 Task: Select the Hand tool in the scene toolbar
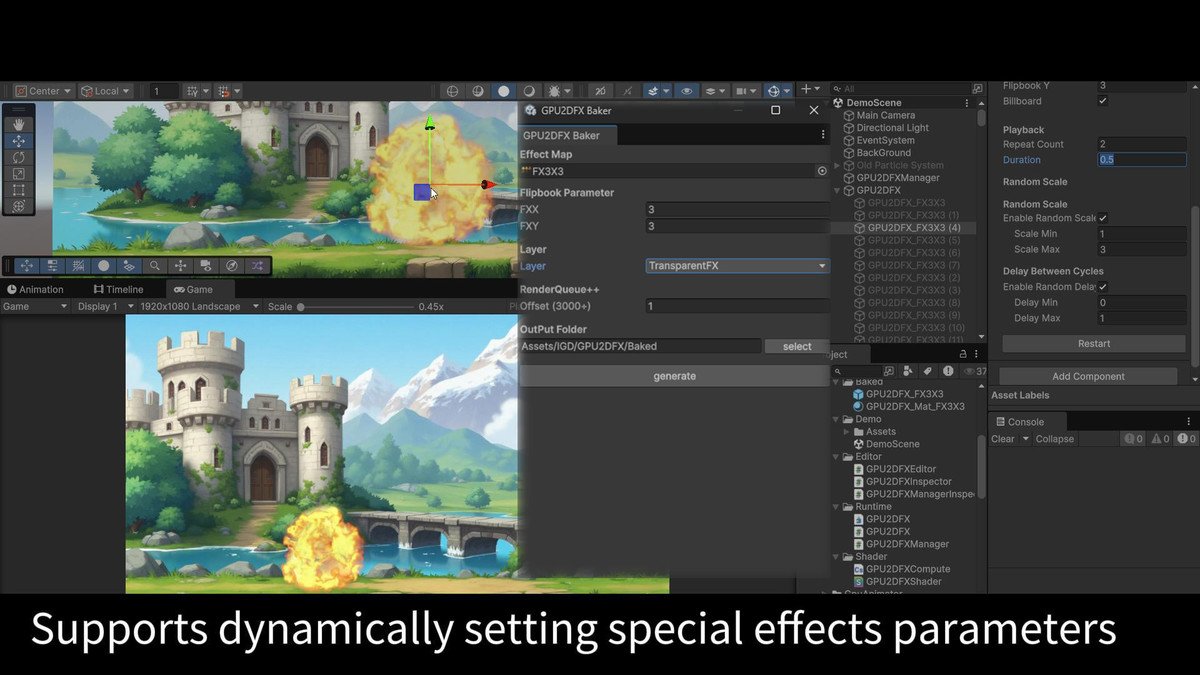click(19, 124)
